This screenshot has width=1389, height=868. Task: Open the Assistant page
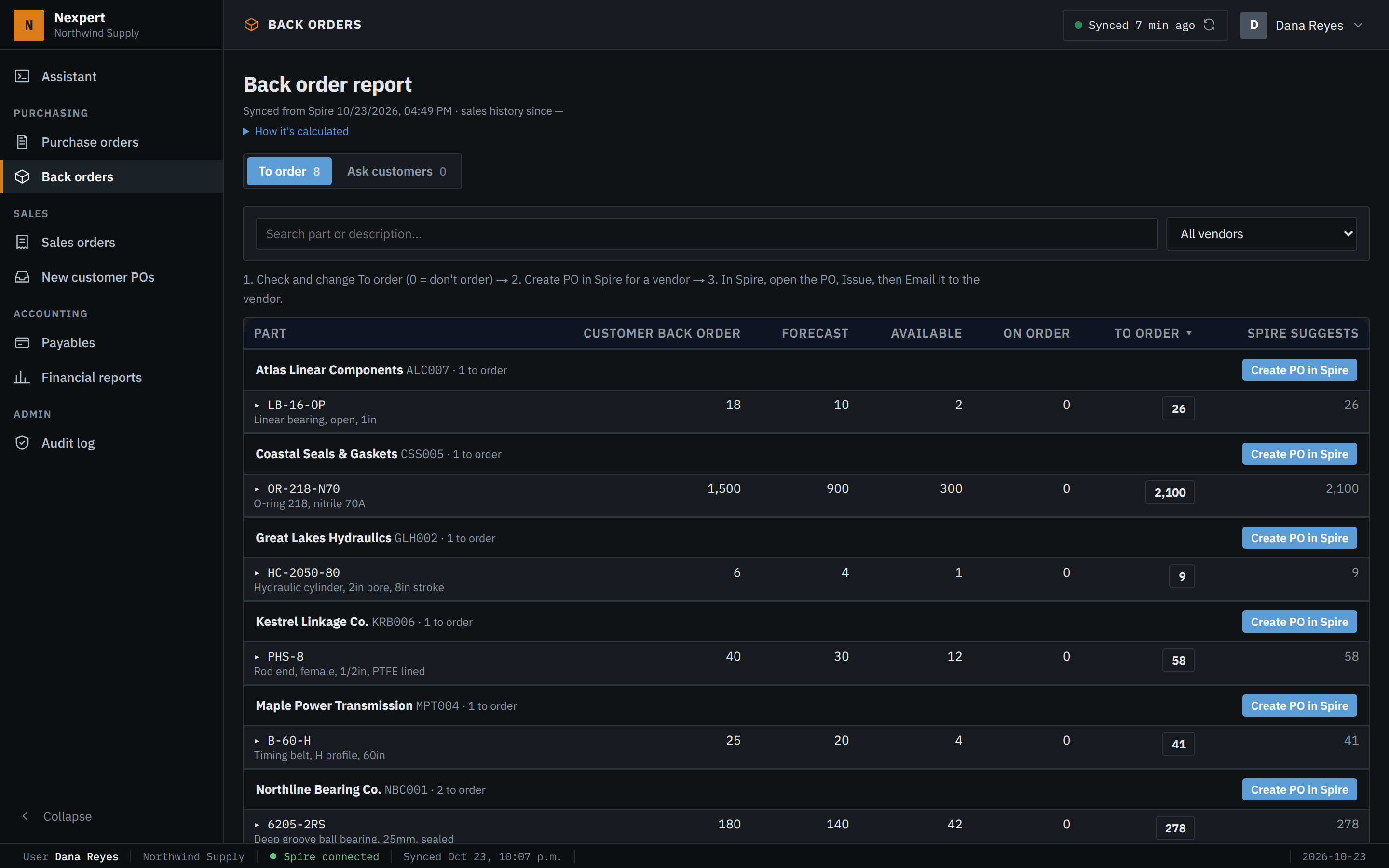coord(111,76)
